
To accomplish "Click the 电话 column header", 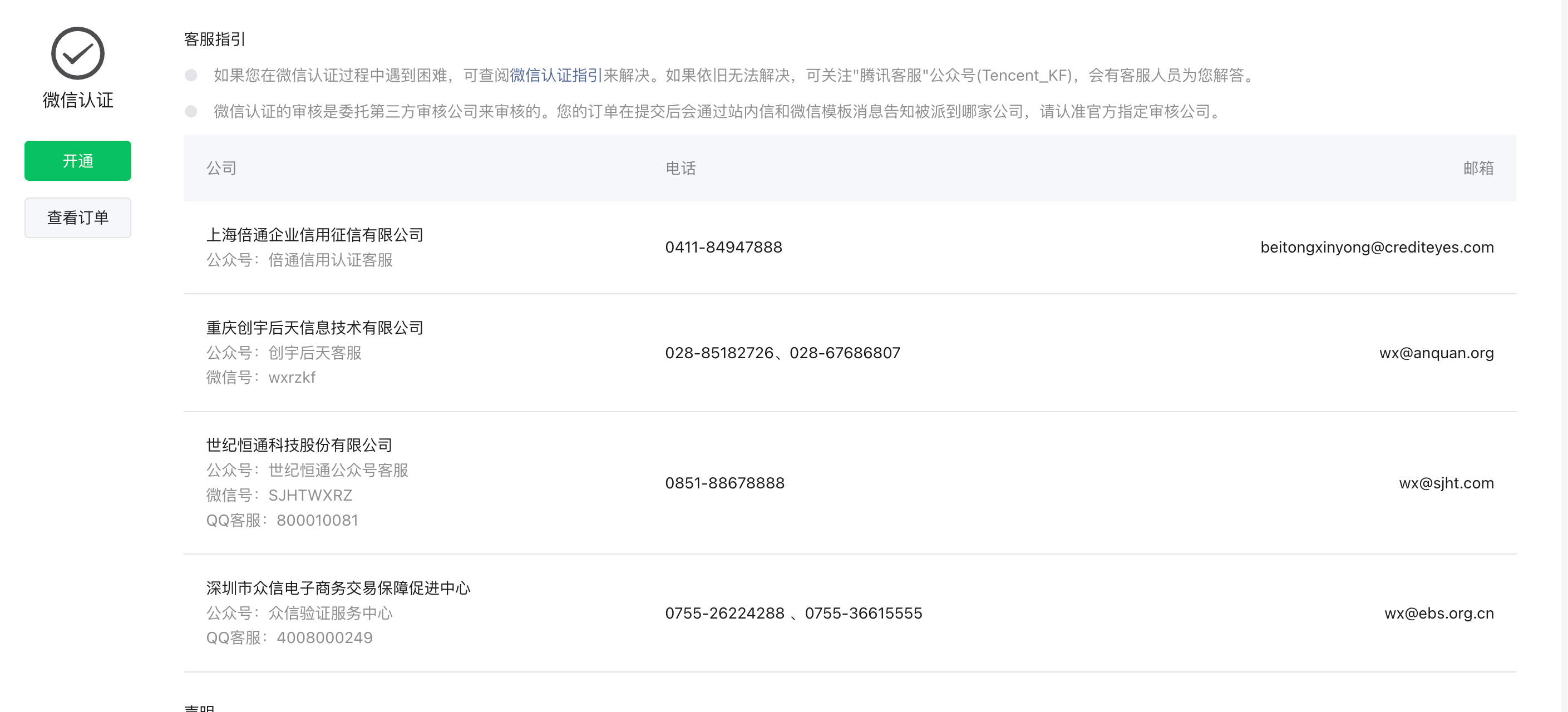I will [x=681, y=168].
